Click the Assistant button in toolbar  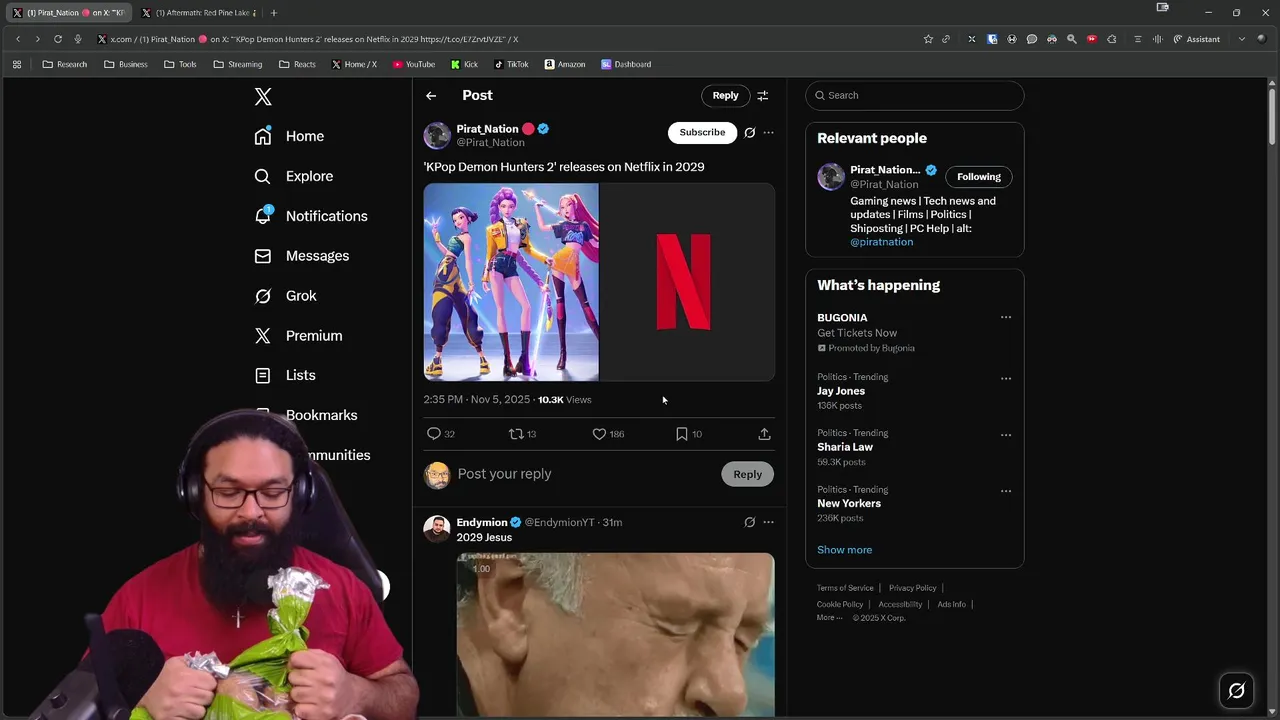pos(1197,39)
